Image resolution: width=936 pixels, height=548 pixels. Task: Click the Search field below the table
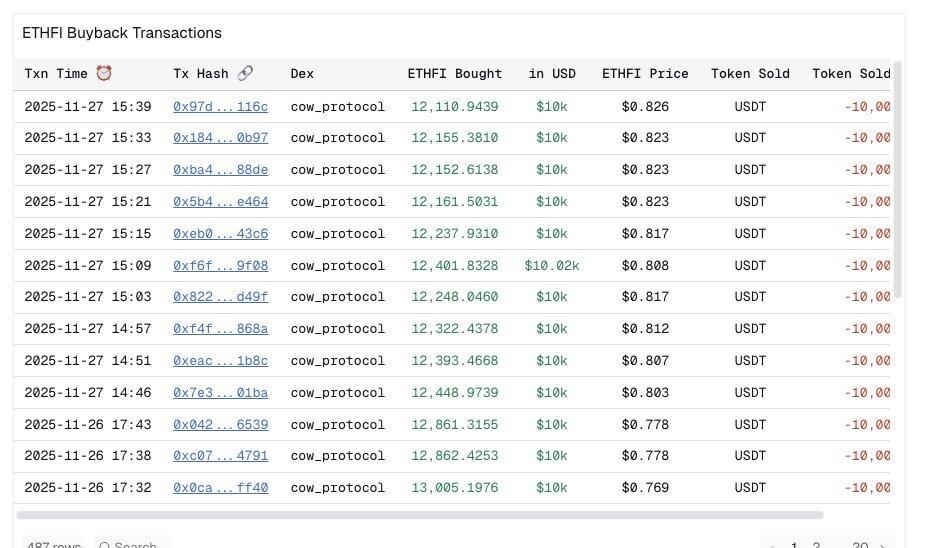click(136, 546)
